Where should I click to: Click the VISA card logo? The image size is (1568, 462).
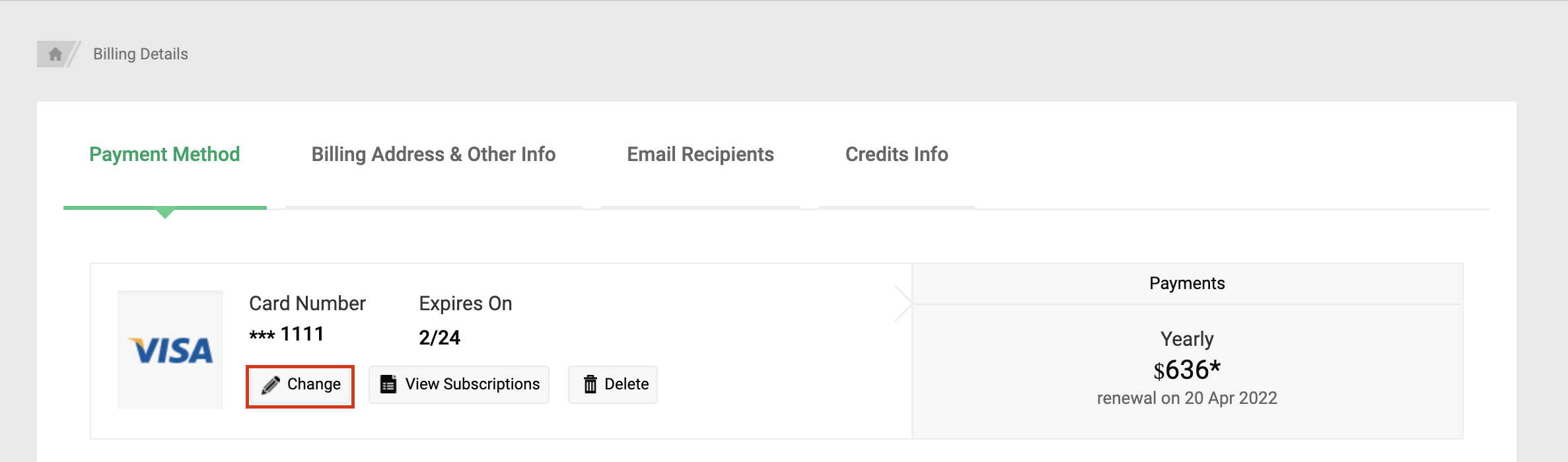tap(170, 350)
